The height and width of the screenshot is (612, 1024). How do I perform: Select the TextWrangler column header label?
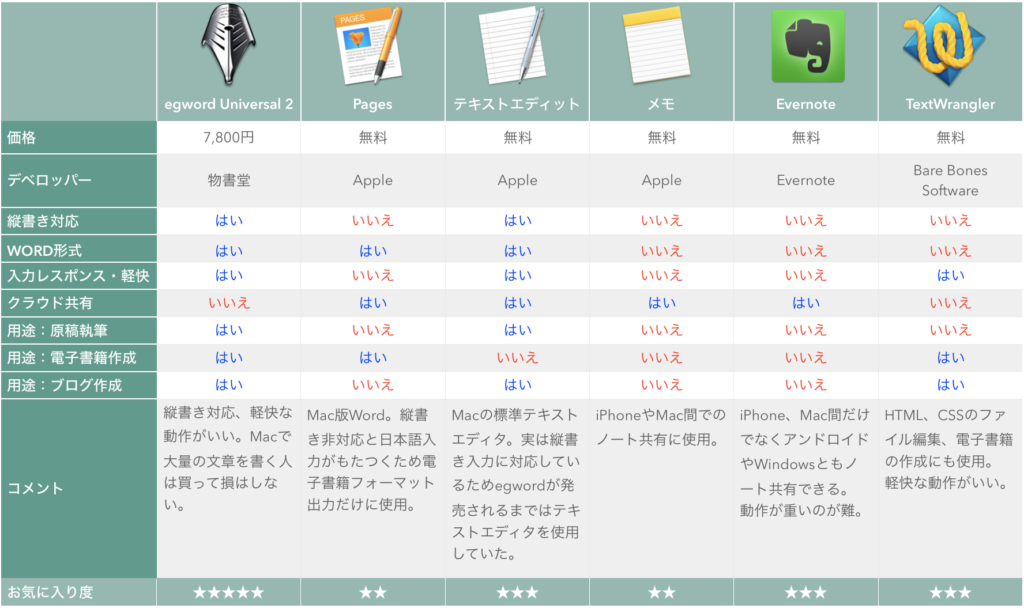pyautogui.click(x=950, y=105)
